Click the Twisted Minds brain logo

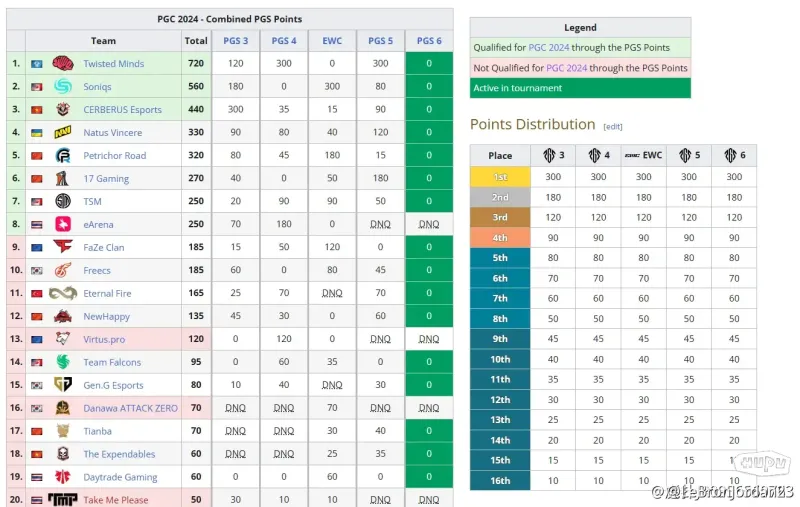(x=63, y=63)
